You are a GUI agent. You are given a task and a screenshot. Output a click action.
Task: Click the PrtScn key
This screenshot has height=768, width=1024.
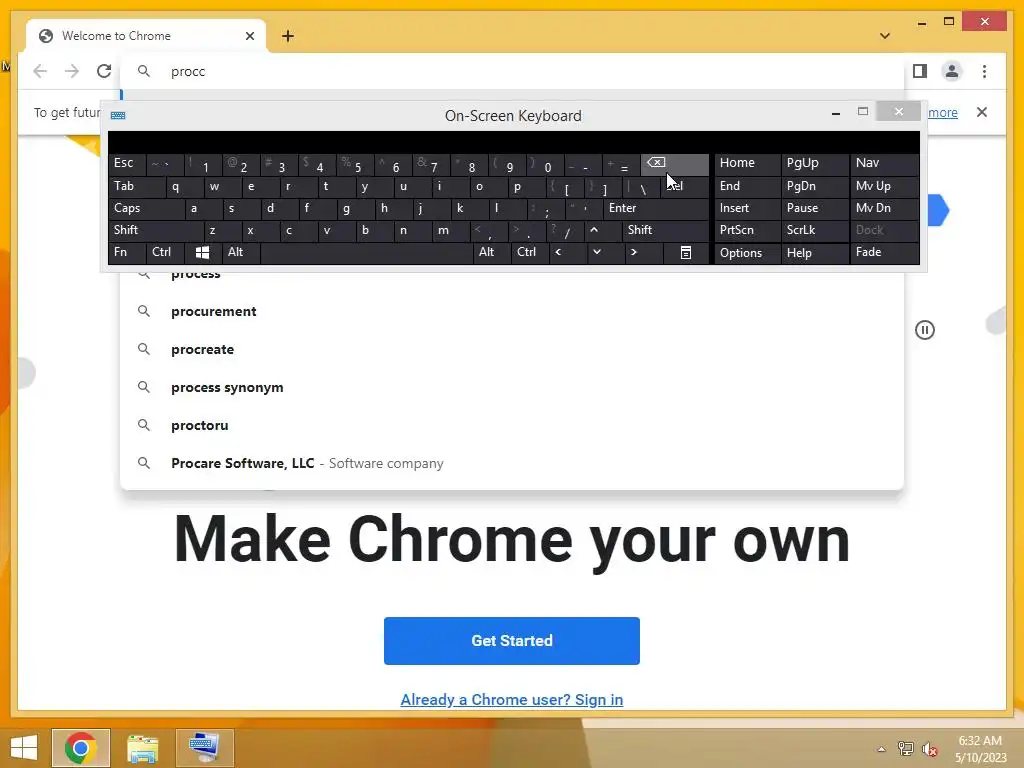coord(748,230)
